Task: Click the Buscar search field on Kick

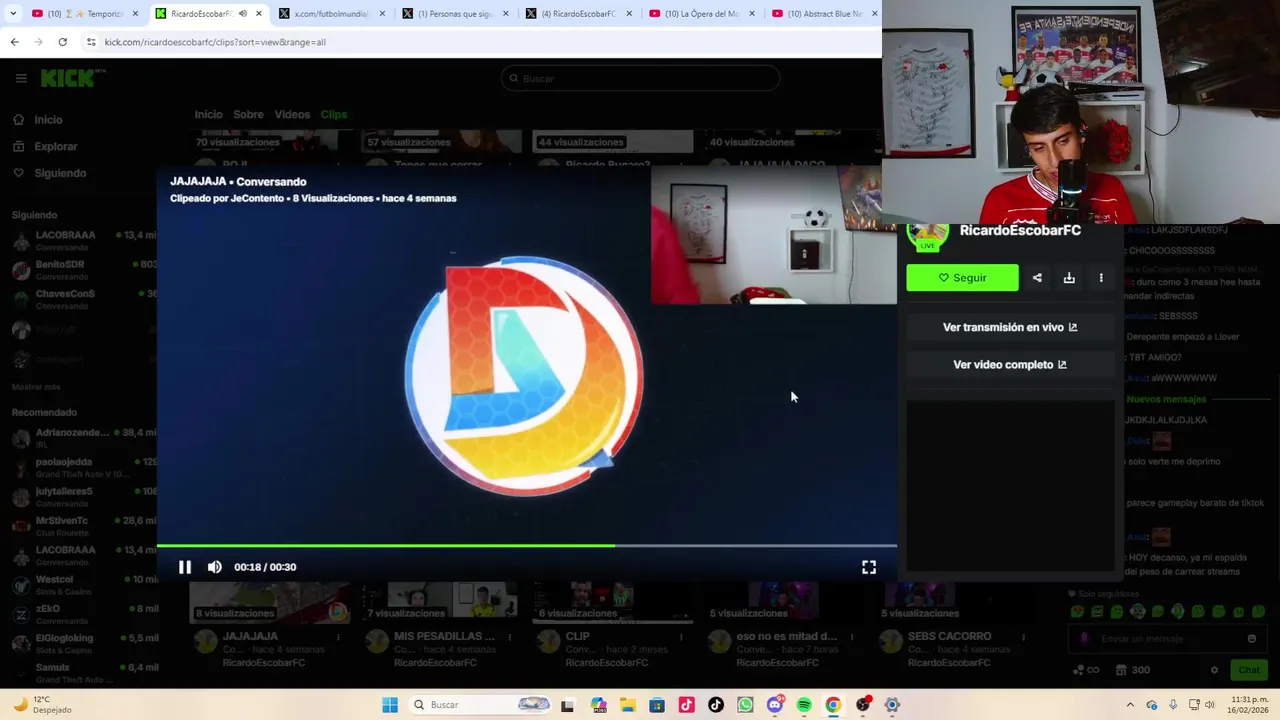Action: point(640,78)
